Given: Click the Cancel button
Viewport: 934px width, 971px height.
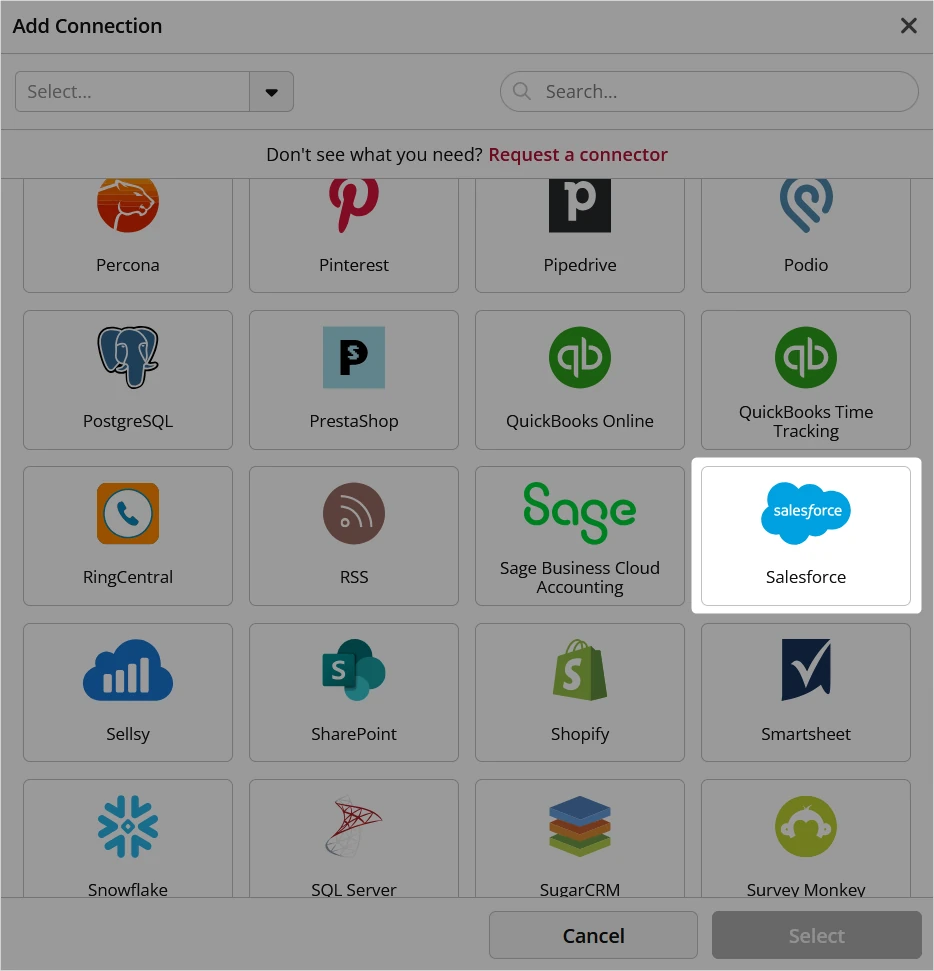Looking at the screenshot, I should click(593, 935).
